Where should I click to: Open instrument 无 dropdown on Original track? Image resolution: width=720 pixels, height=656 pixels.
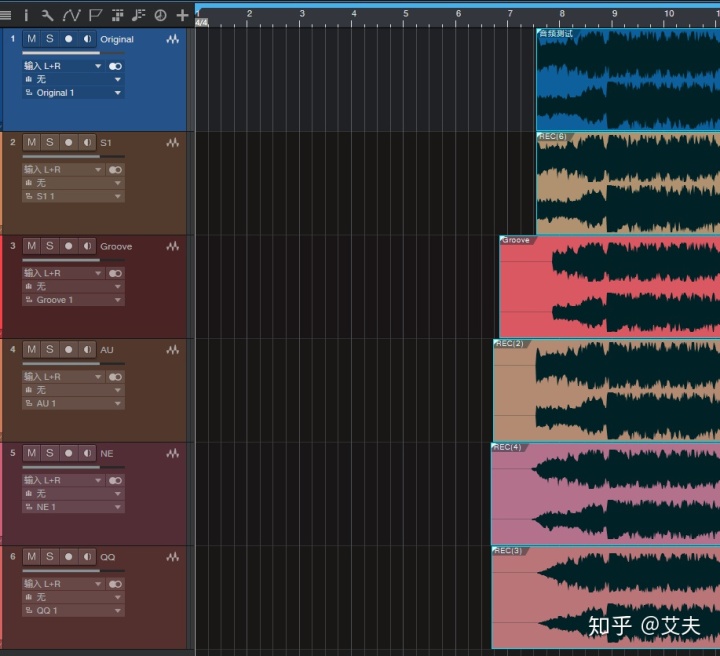point(73,79)
